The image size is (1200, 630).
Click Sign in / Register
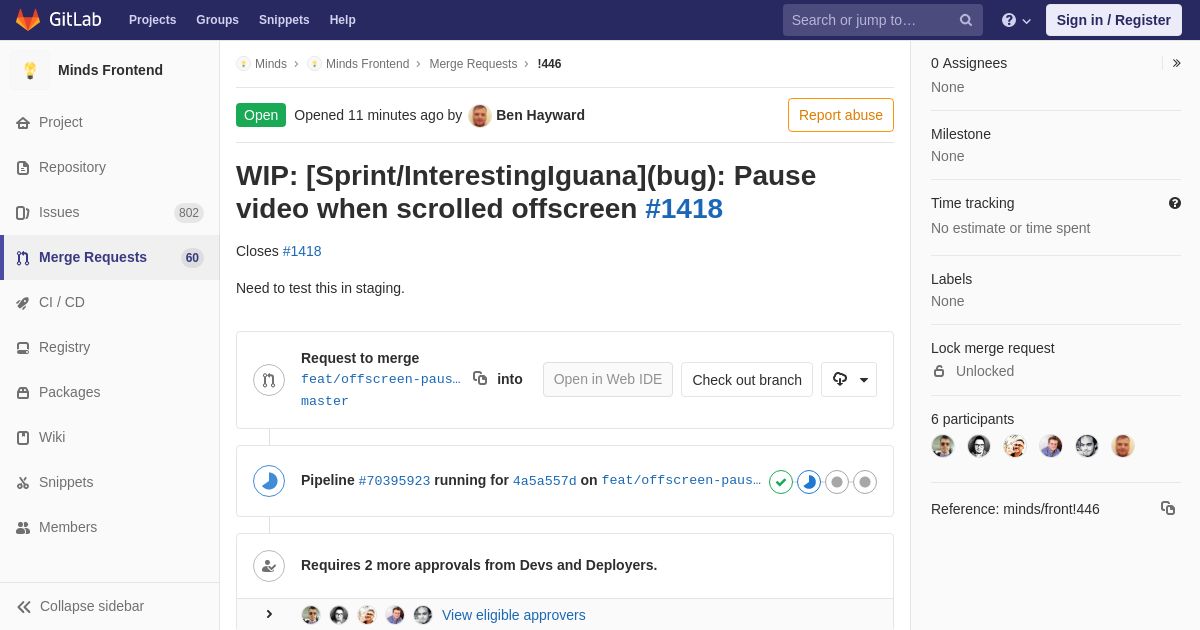point(1114,20)
